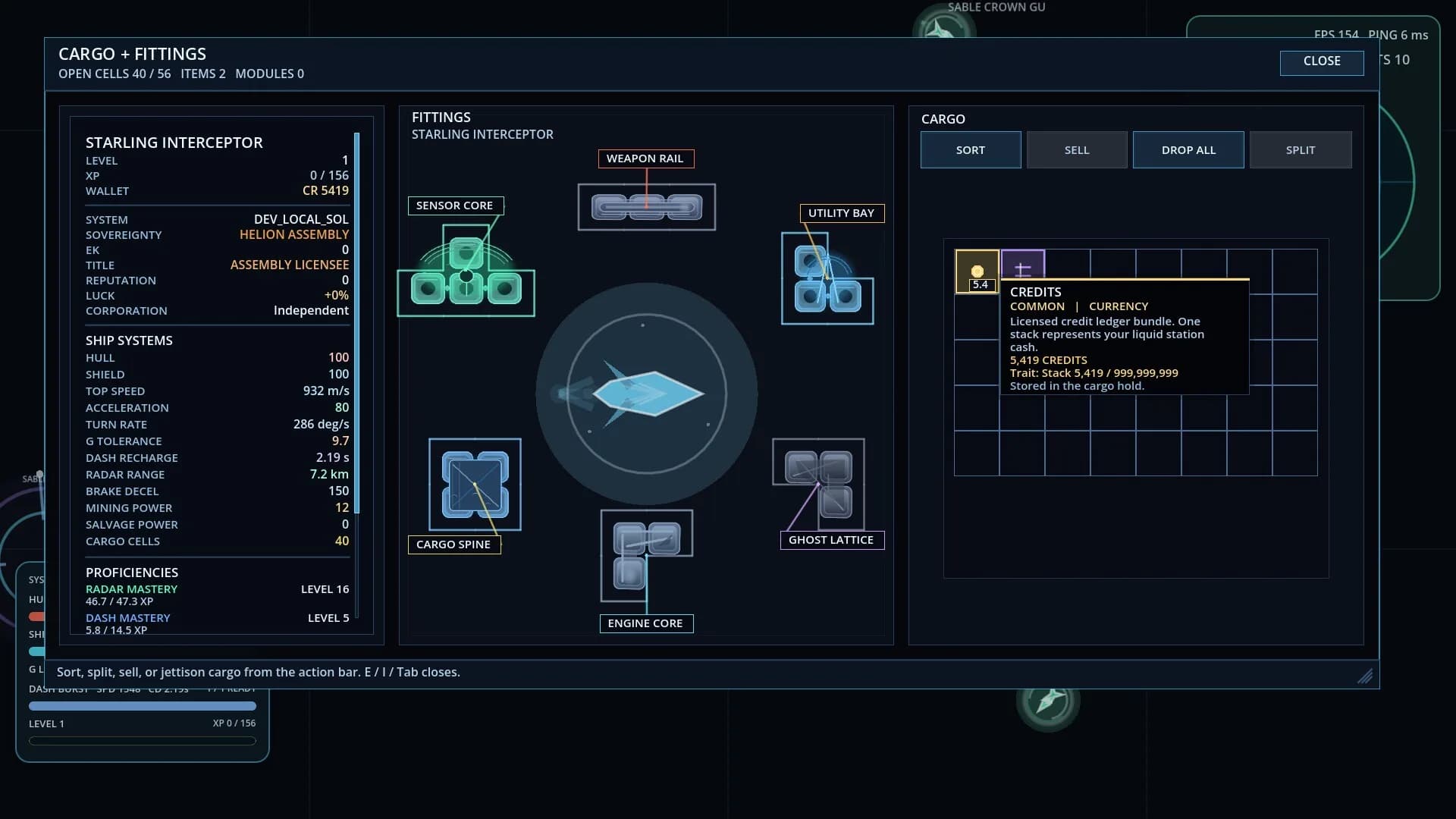Click the Dash Recharge 2.19 s value
This screenshot has width=1456, height=819.
point(333,458)
